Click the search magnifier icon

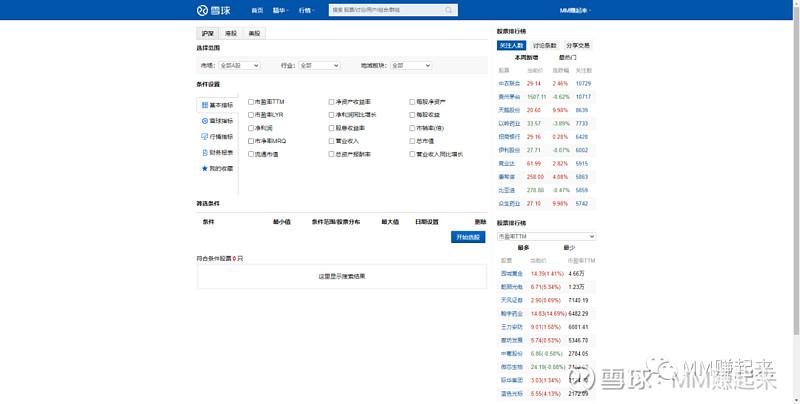[x=448, y=10]
